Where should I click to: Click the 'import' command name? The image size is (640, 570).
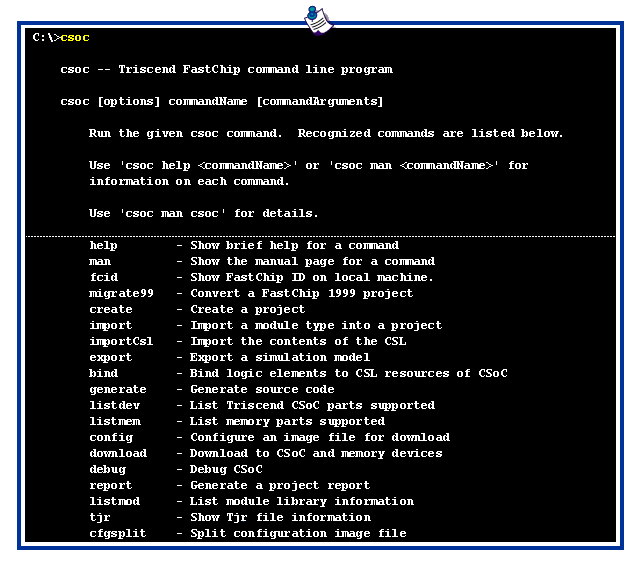[x=110, y=325]
